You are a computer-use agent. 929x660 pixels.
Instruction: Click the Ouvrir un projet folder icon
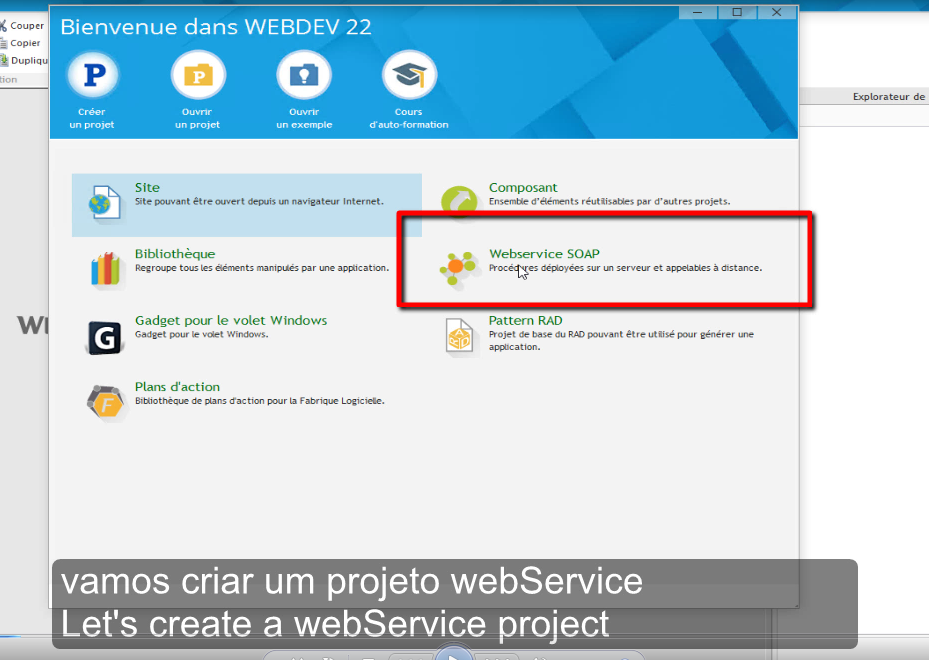tap(198, 75)
